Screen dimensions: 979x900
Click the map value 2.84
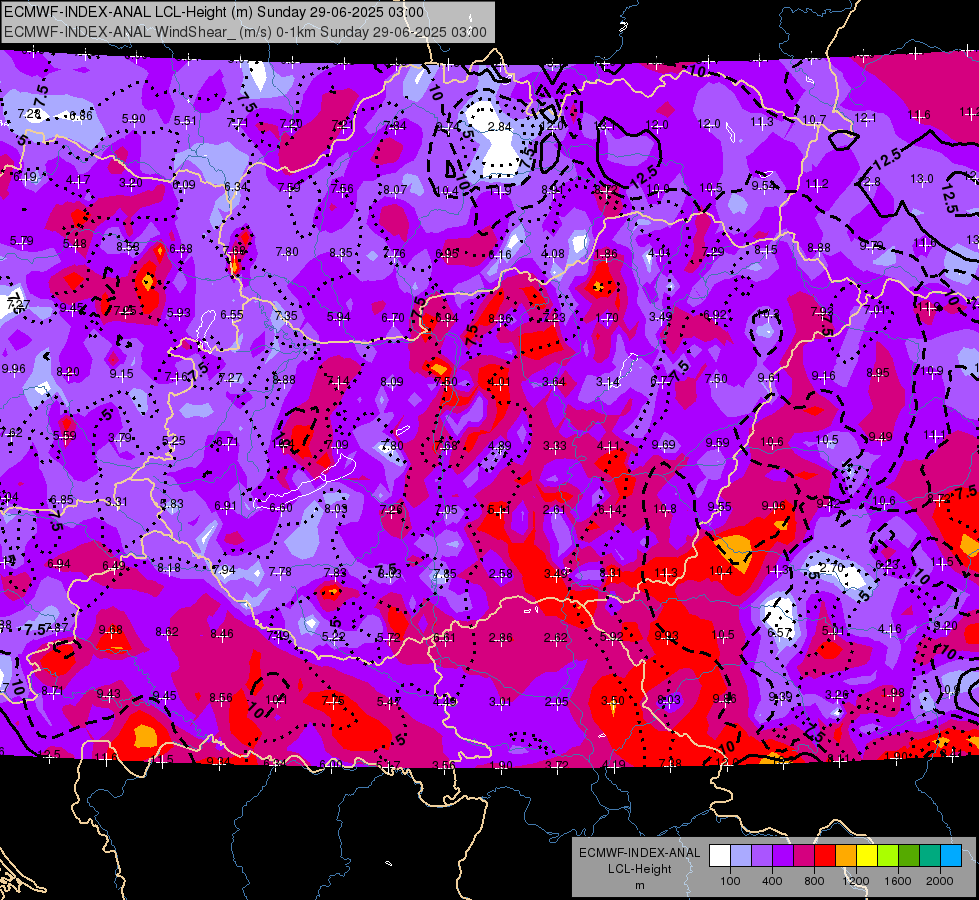point(499,127)
